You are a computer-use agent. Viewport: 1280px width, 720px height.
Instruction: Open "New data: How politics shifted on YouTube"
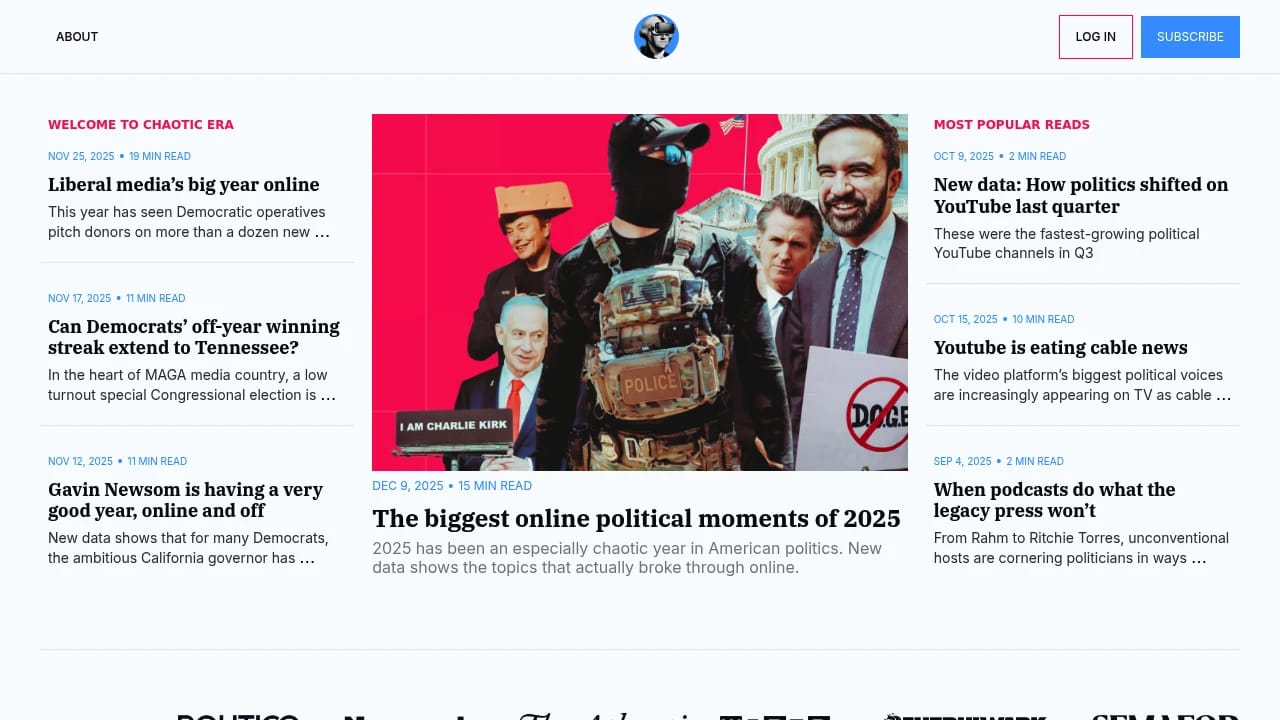1081,195
